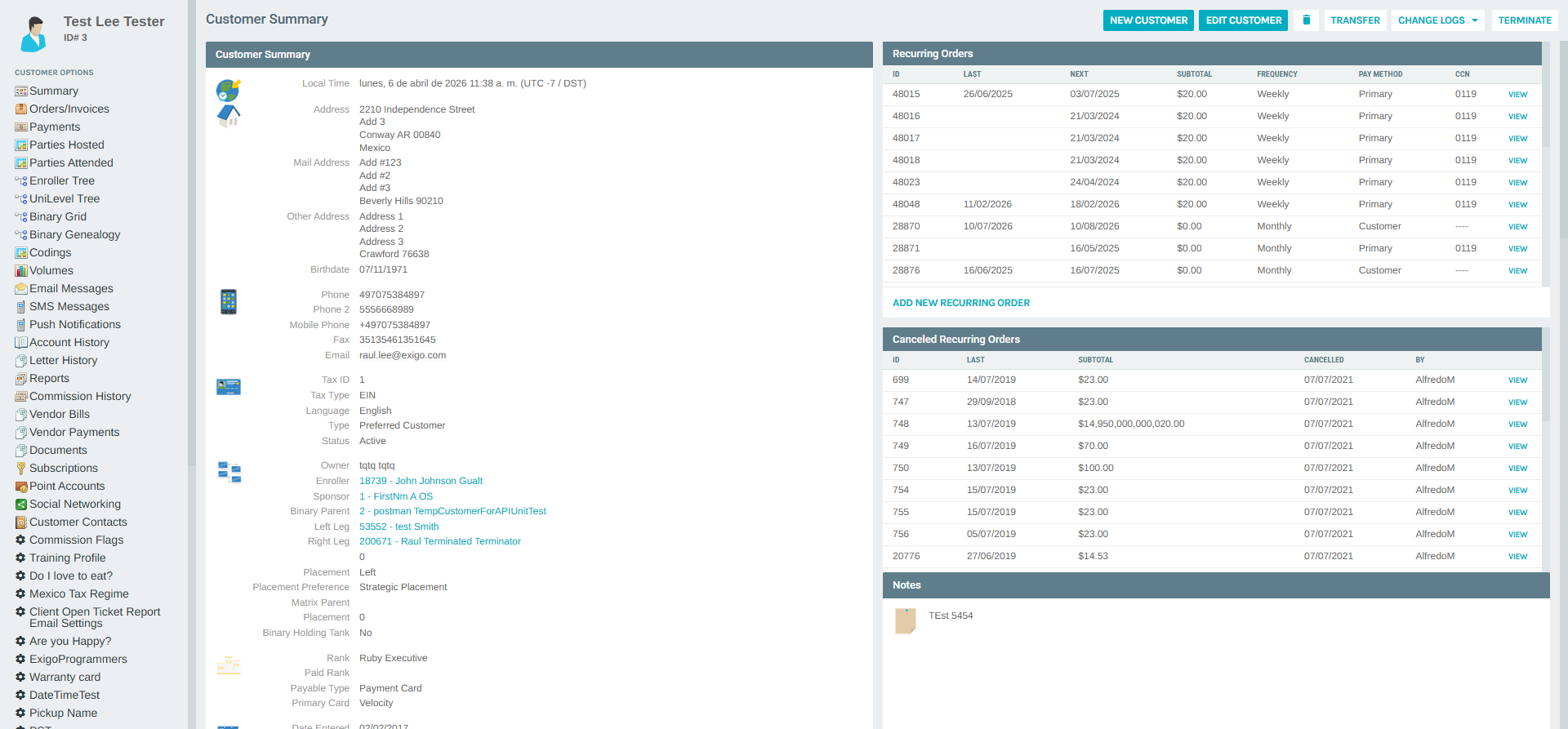This screenshot has height=729, width=1568.
Task: Click Add New Recurring Order link
Action: [961, 303]
